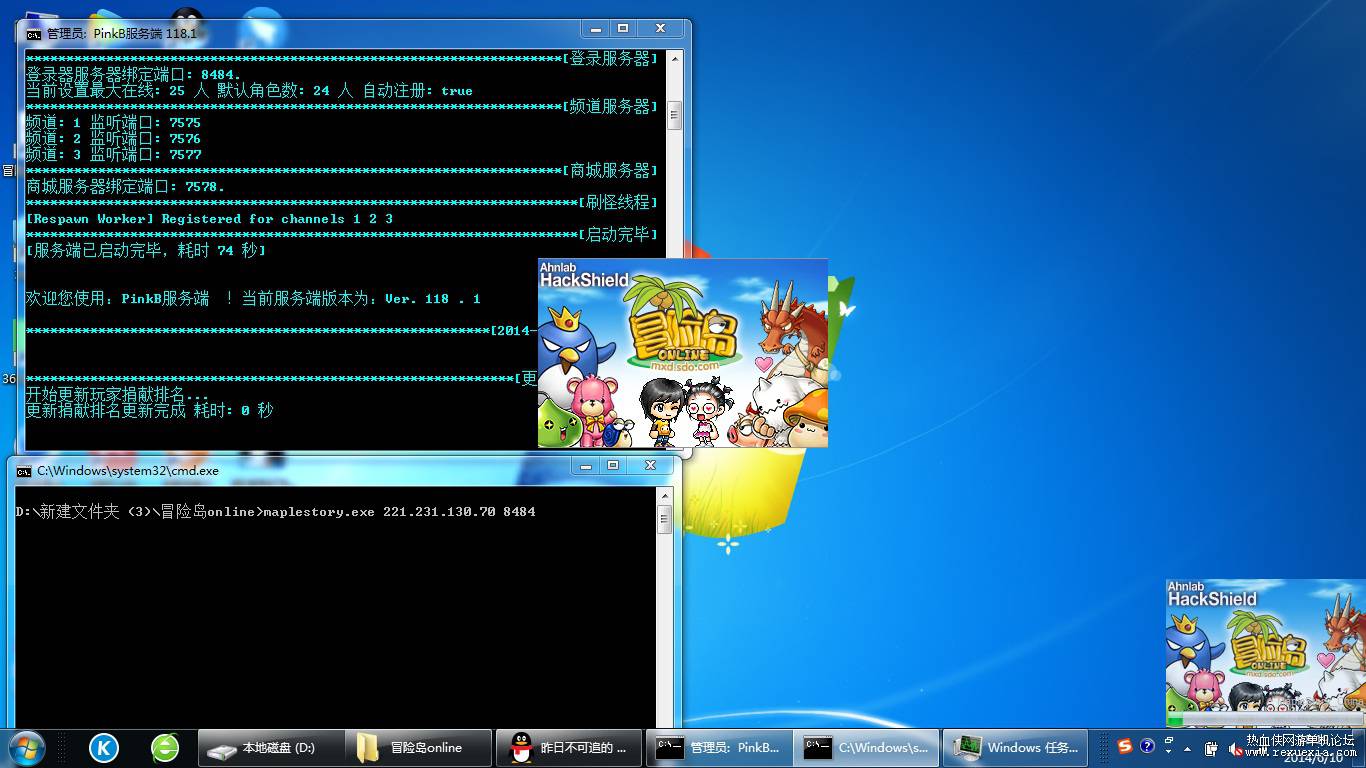Click small HackShield thumbnail at bottom right
The image size is (1366, 768).
coord(1266,653)
